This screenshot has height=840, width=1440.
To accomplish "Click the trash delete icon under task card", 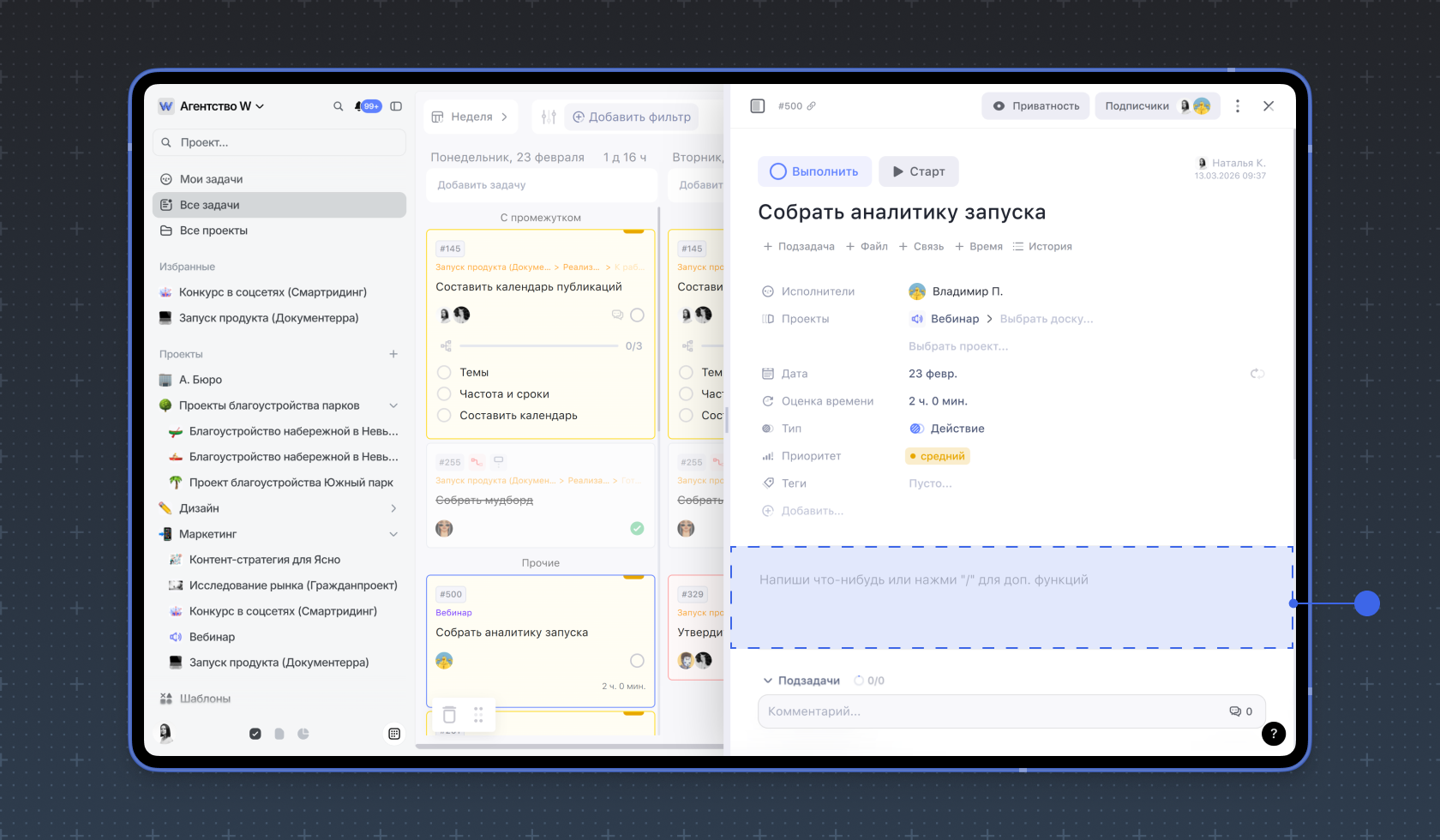I will tap(449, 715).
